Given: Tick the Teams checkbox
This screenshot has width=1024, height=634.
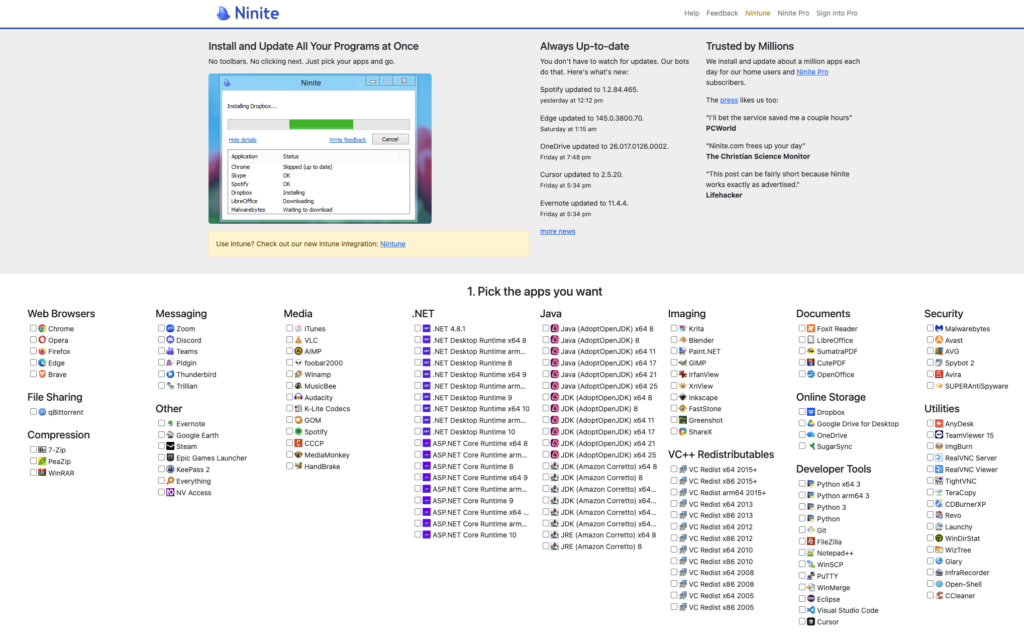Looking at the screenshot, I should coord(161,351).
